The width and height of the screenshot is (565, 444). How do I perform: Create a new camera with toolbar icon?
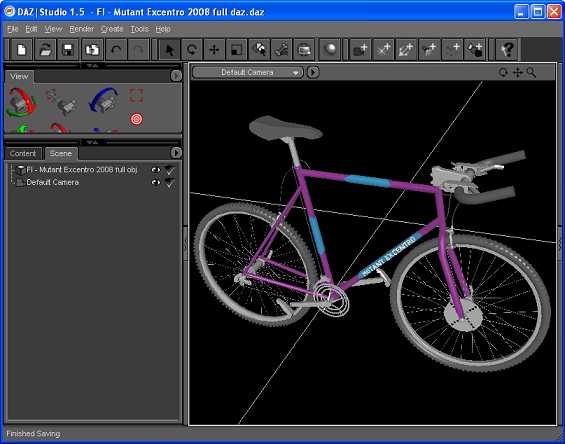pos(360,49)
